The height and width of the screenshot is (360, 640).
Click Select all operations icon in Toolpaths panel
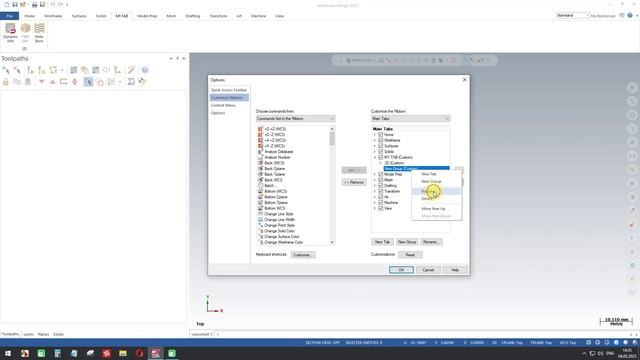[x=6, y=70]
